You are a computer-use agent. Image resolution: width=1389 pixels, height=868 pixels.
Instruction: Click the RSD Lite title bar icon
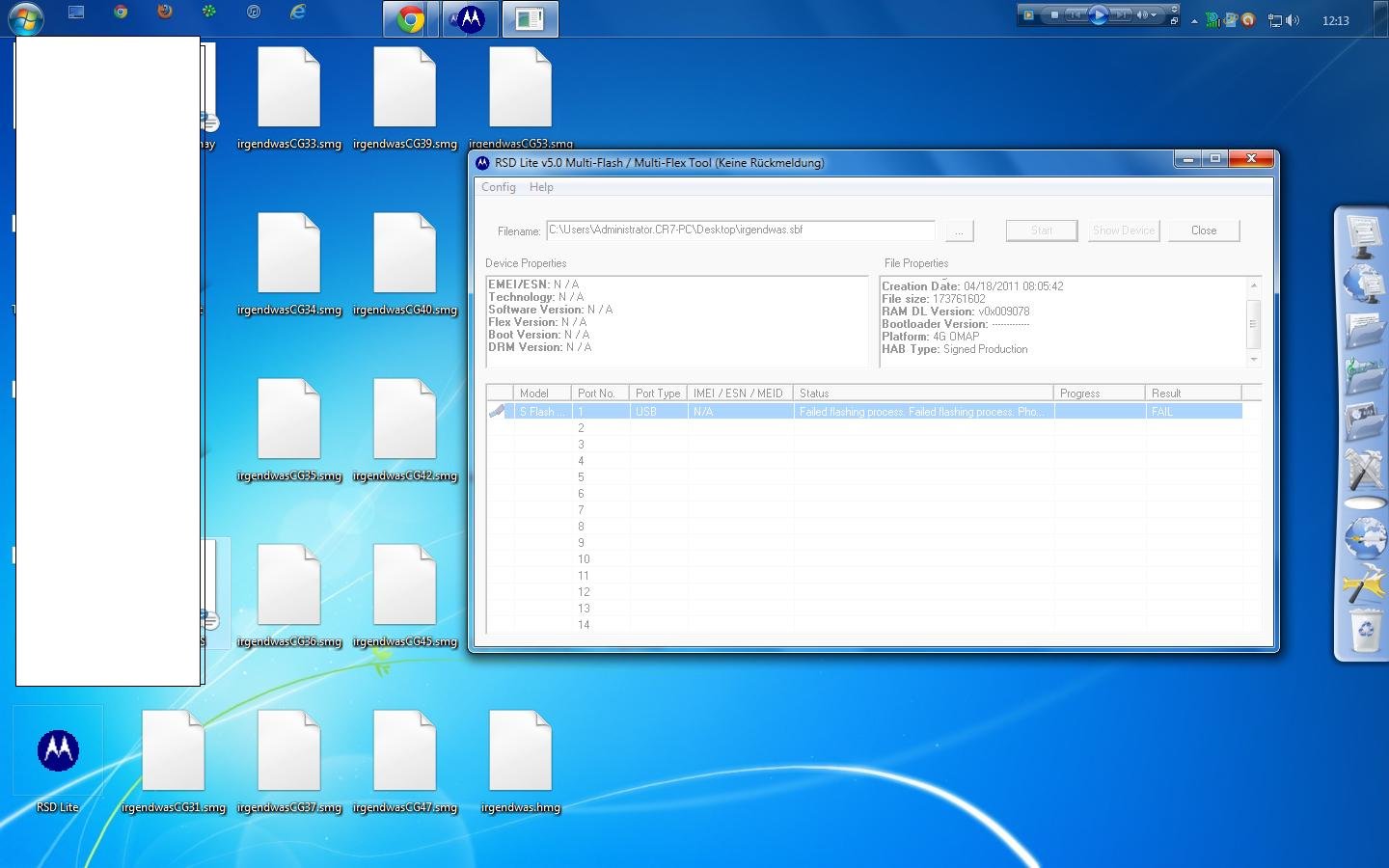pos(482,162)
